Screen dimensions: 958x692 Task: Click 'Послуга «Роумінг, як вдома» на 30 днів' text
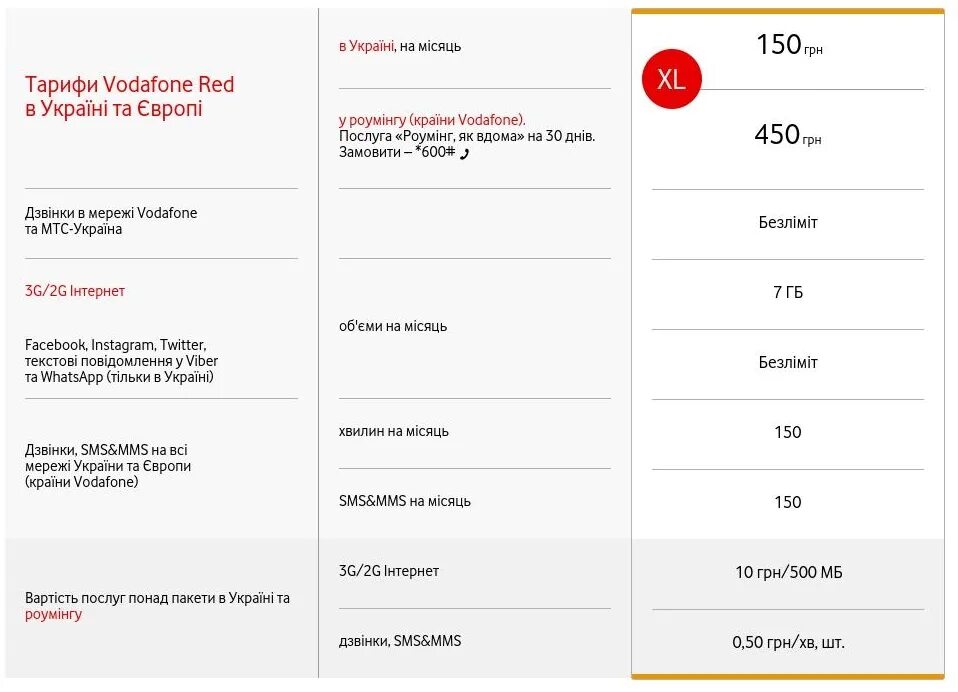pos(467,136)
